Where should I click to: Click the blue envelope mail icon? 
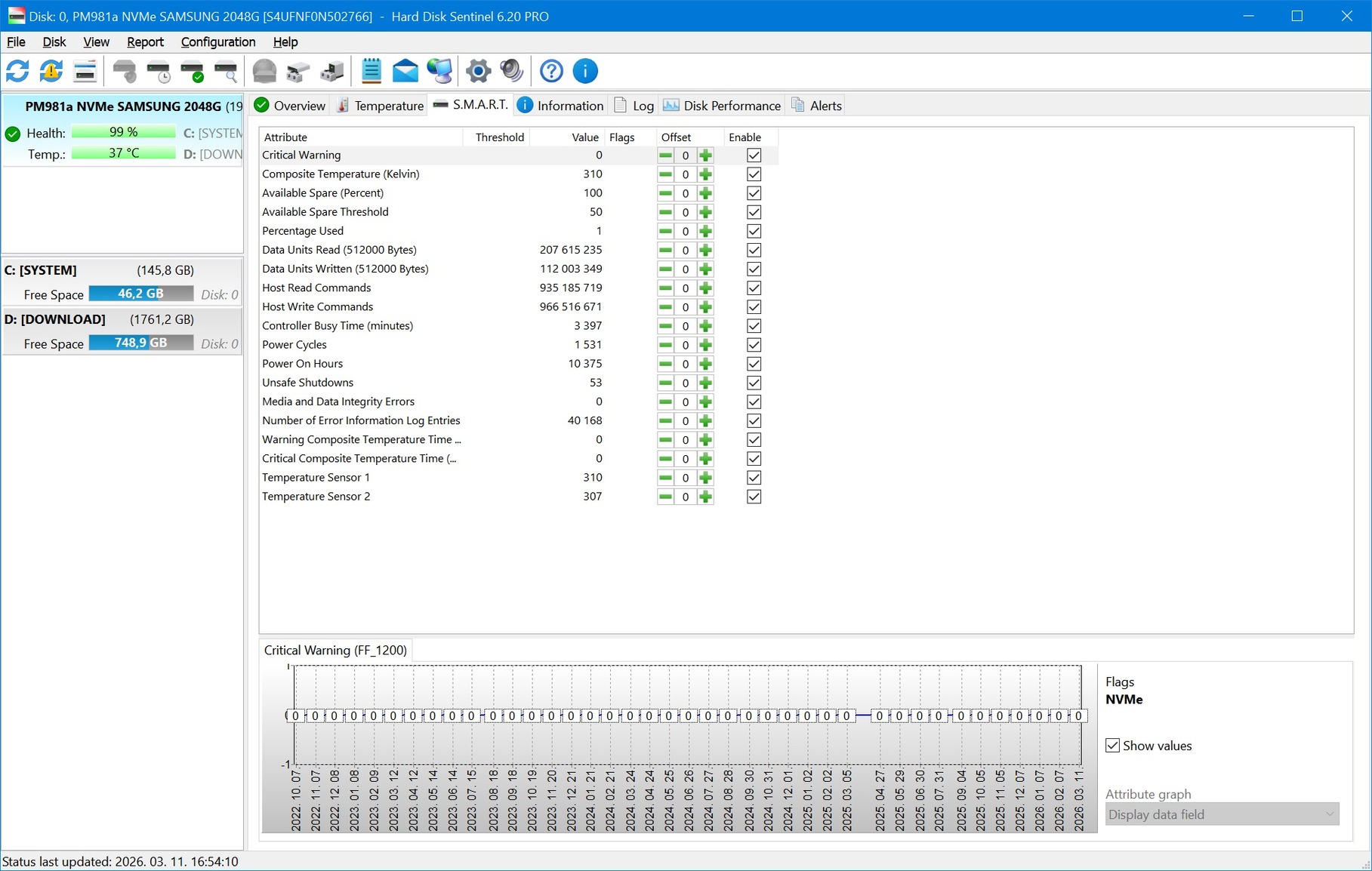[x=405, y=72]
